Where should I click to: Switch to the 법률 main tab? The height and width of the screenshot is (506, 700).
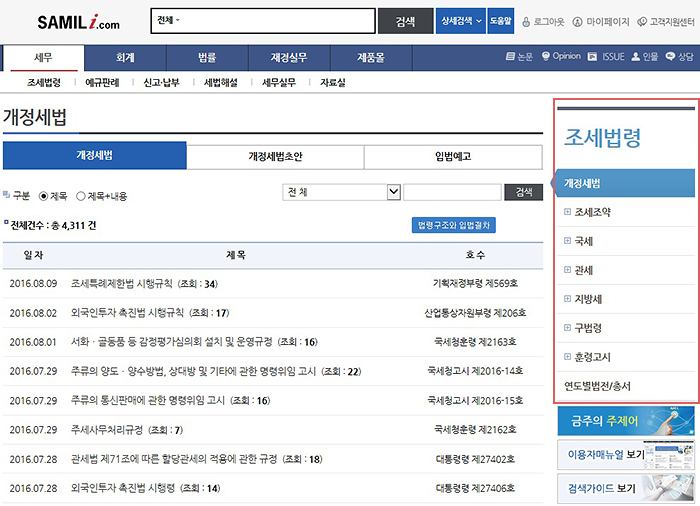(x=207, y=58)
